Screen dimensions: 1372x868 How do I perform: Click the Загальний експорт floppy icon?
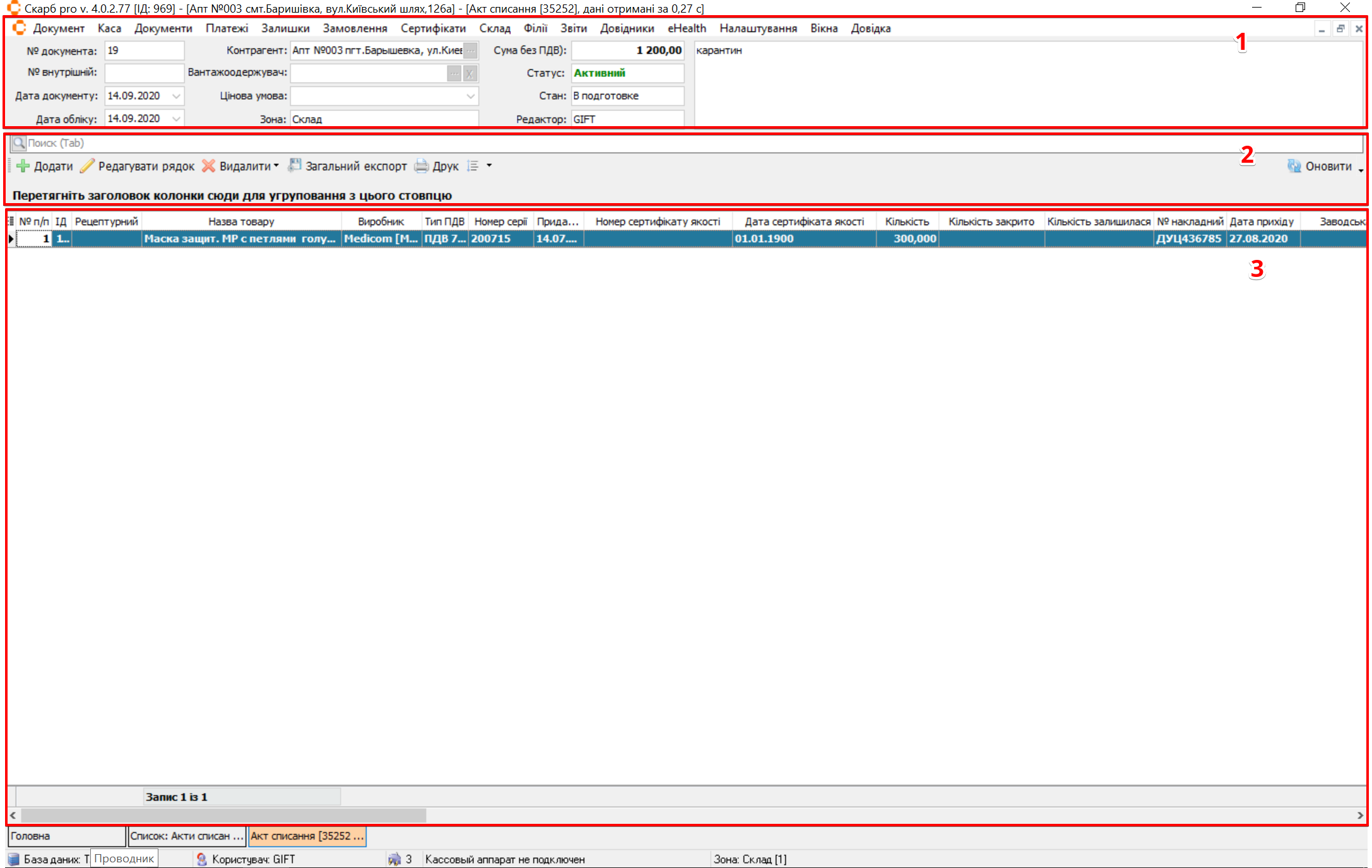tap(294, 166)
